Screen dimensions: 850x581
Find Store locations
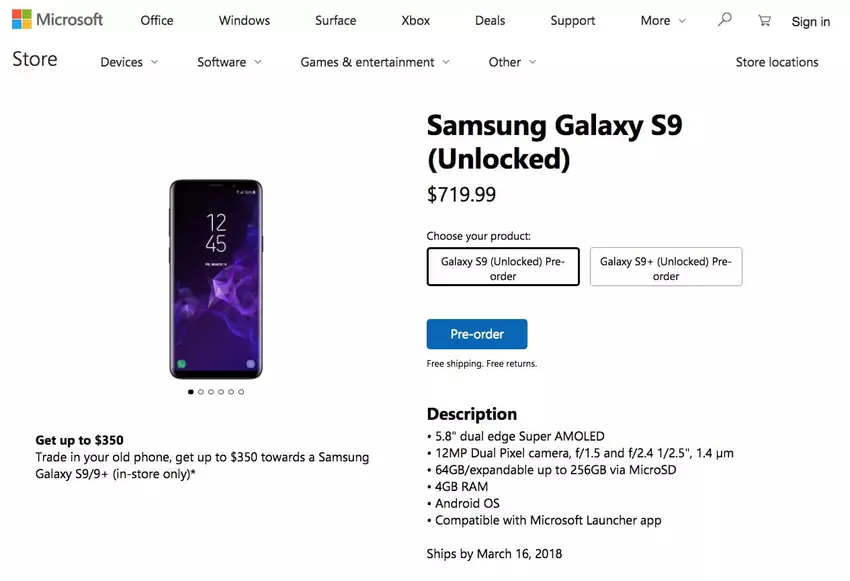pos(777,62)
